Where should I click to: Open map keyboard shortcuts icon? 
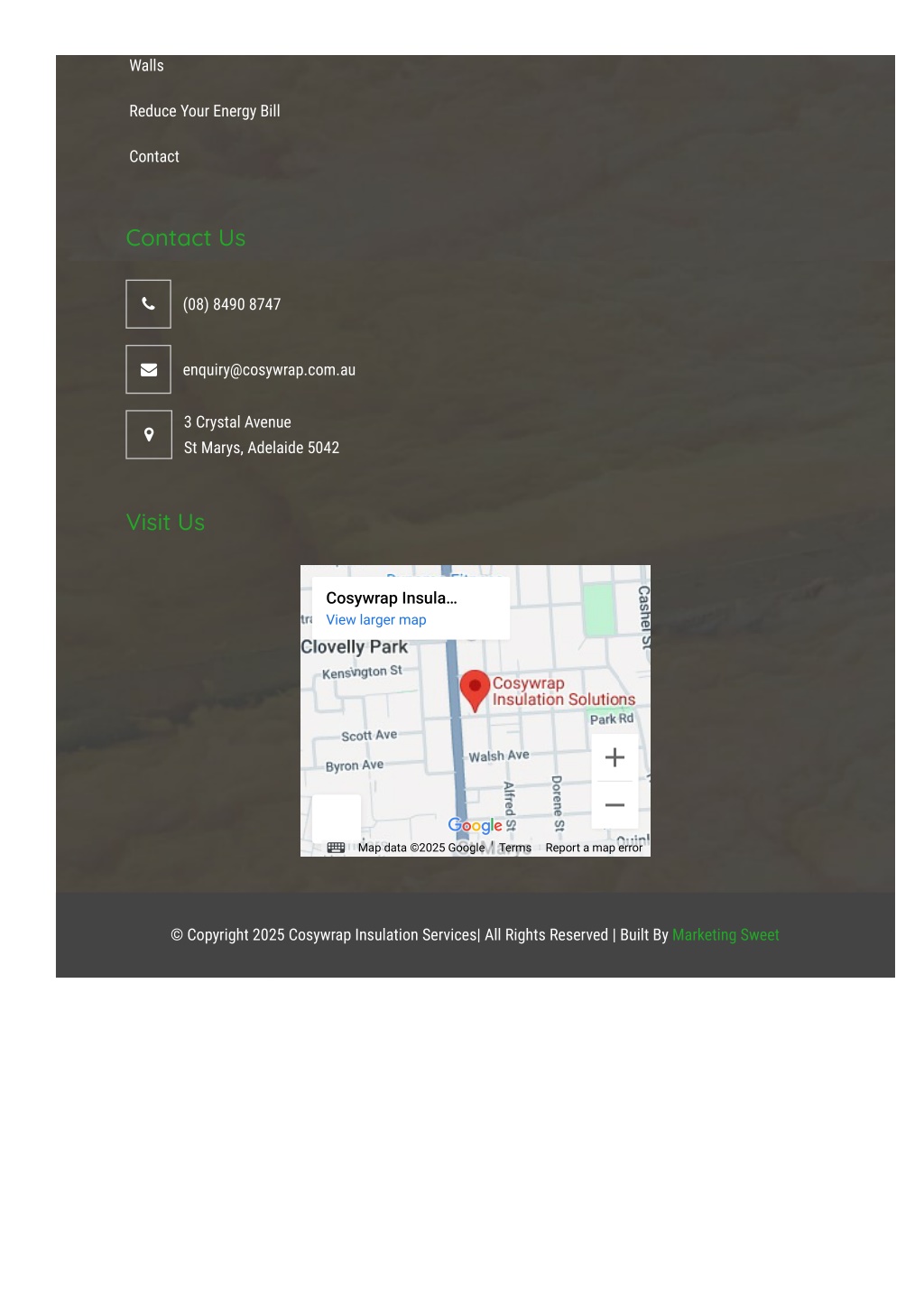[x=336, y=848]
